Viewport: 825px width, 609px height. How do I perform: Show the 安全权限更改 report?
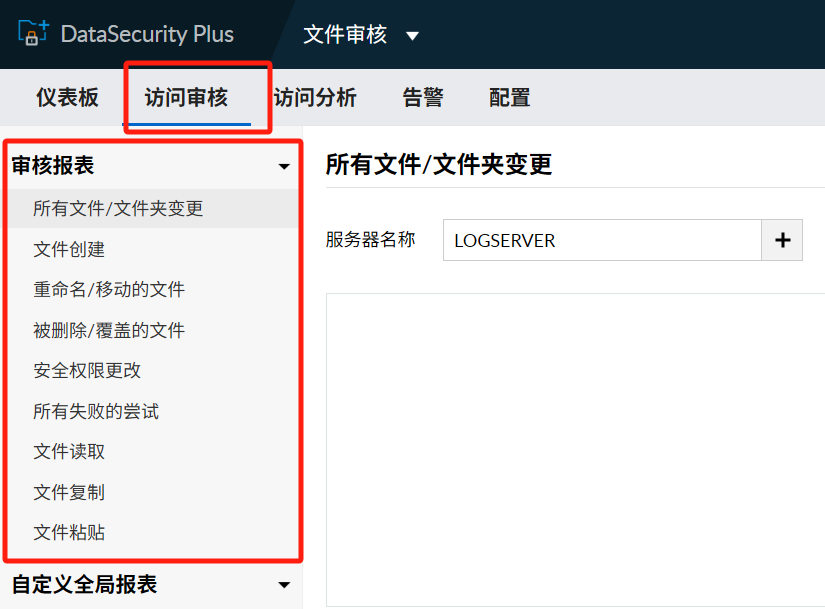pos(87,370)
